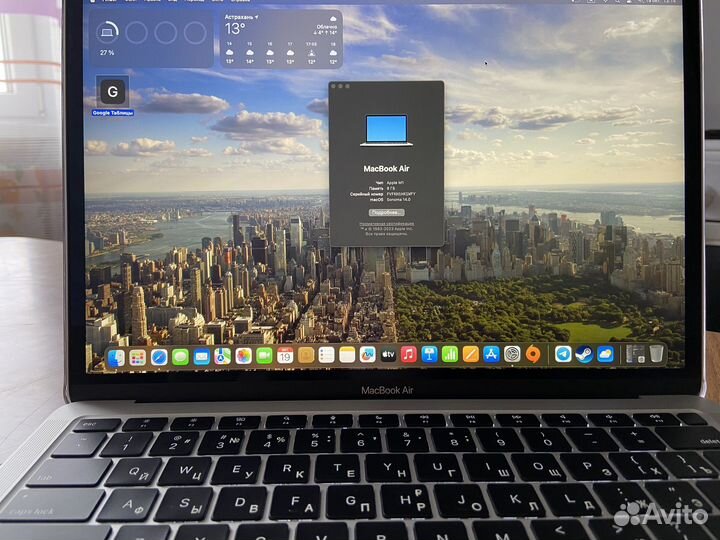Select the Google Таблицы desktop shortcut

click(x=112, y=96)
